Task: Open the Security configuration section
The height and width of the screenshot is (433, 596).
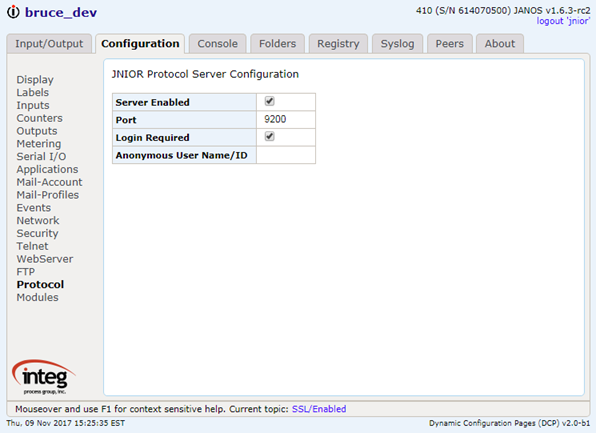Action: [x=37, y=233]
